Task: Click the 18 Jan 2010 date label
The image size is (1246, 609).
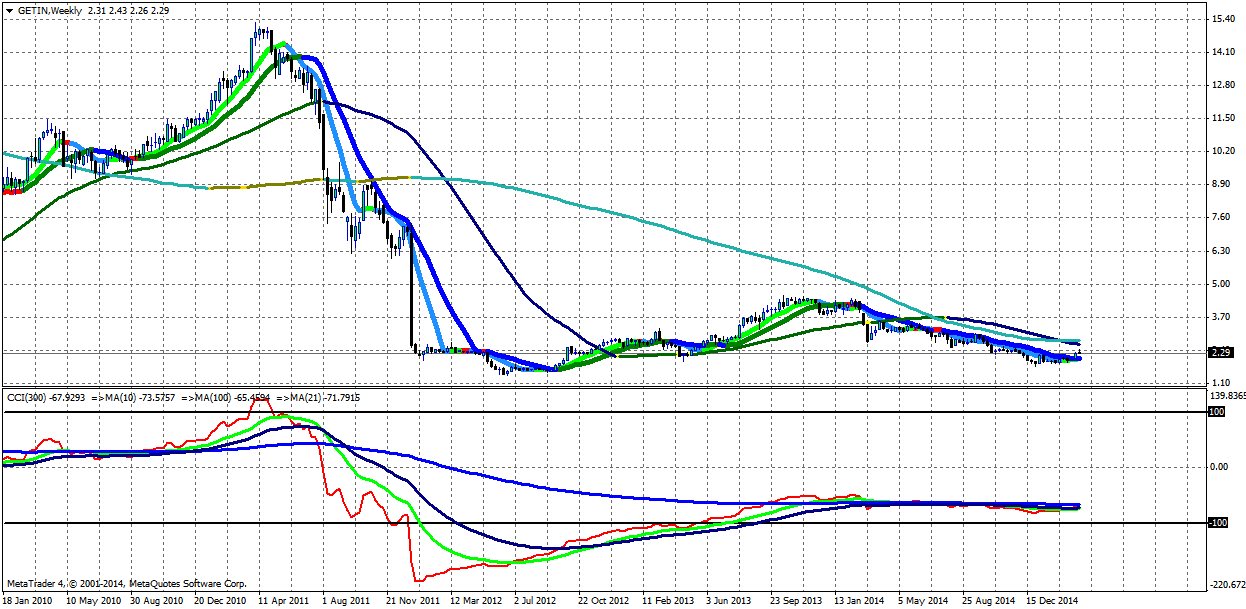Action: coord(27,600)
